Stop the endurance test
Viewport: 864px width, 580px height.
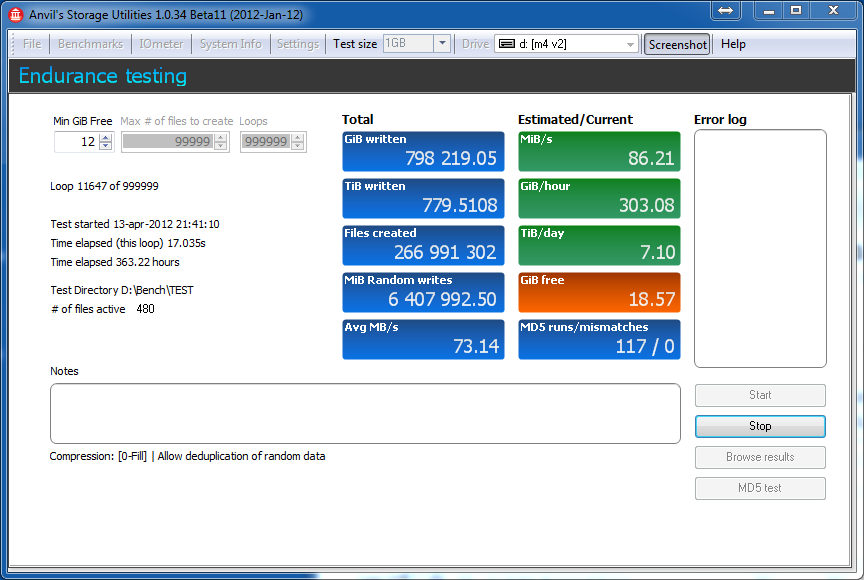760,426
